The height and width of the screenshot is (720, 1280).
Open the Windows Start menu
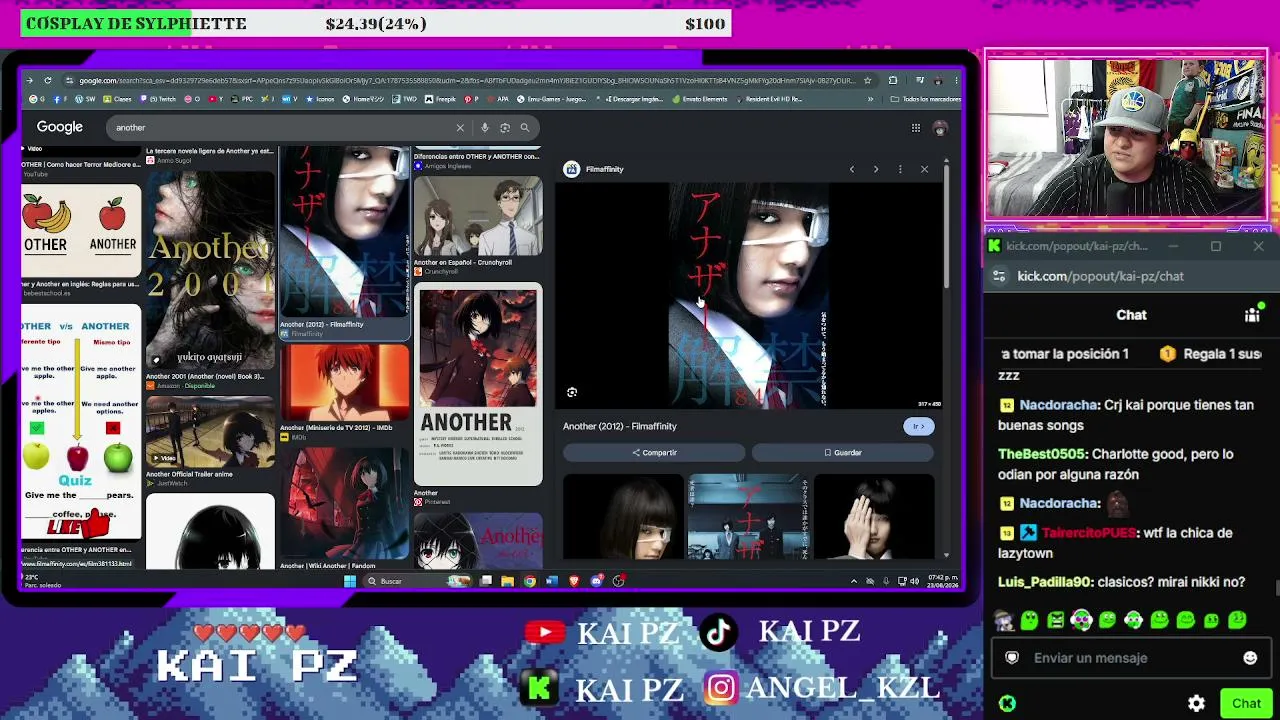(350, 581)
